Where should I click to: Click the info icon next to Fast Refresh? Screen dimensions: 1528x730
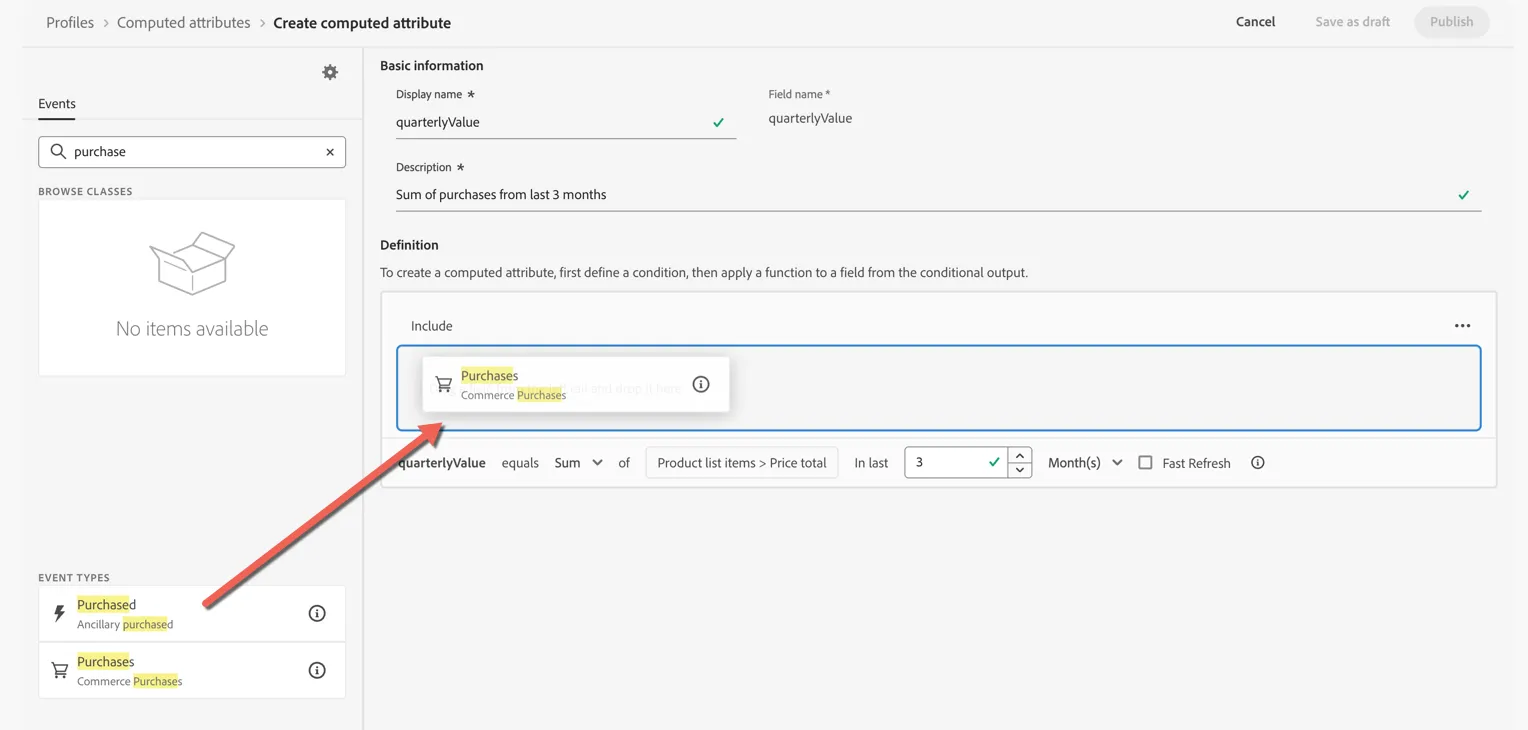[1258, 463]
